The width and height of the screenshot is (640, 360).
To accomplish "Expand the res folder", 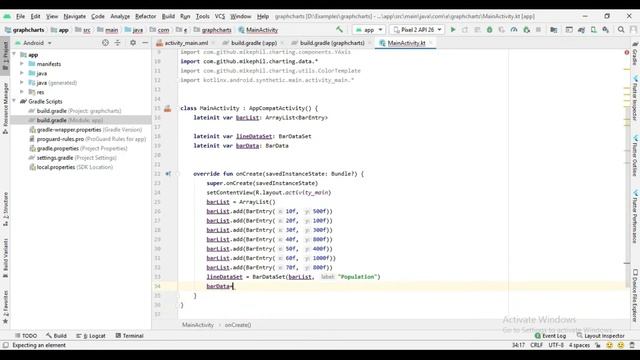I will point(22,92).
